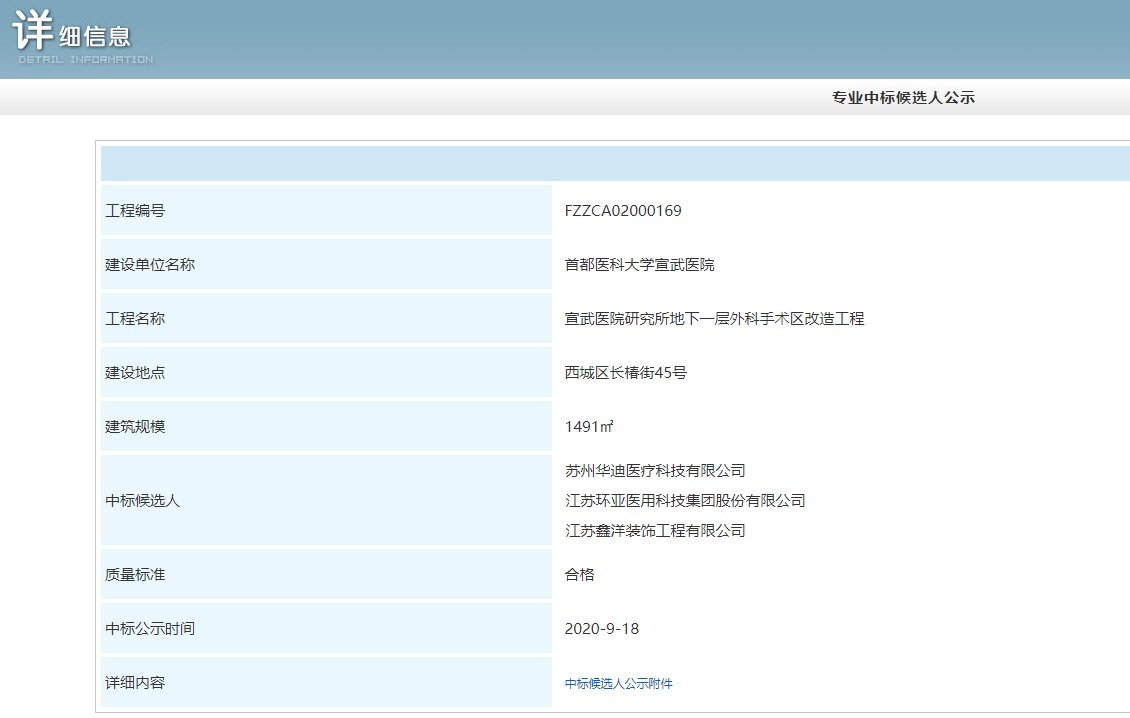The height and width of the screenshot is (718, 1130).
Task: Click the 详细信息 page header logo
Action: click(x=82, y=37)
